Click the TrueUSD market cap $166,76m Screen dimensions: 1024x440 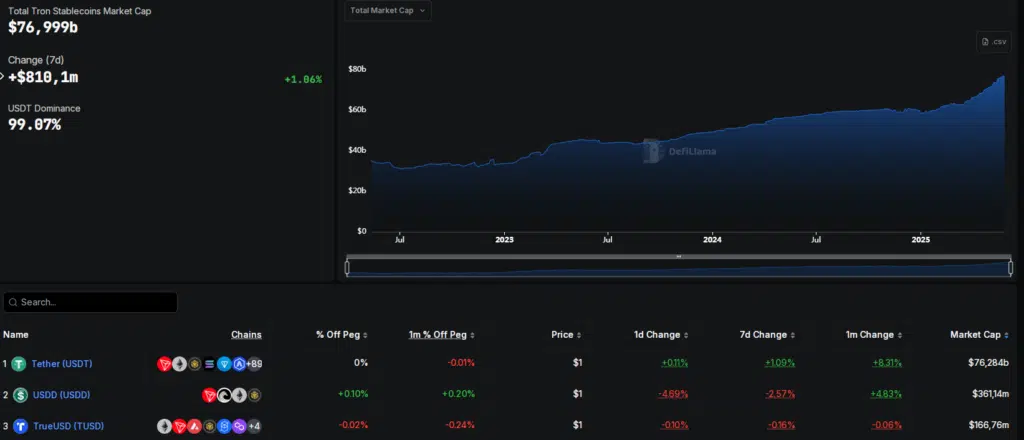pos(989,426)
